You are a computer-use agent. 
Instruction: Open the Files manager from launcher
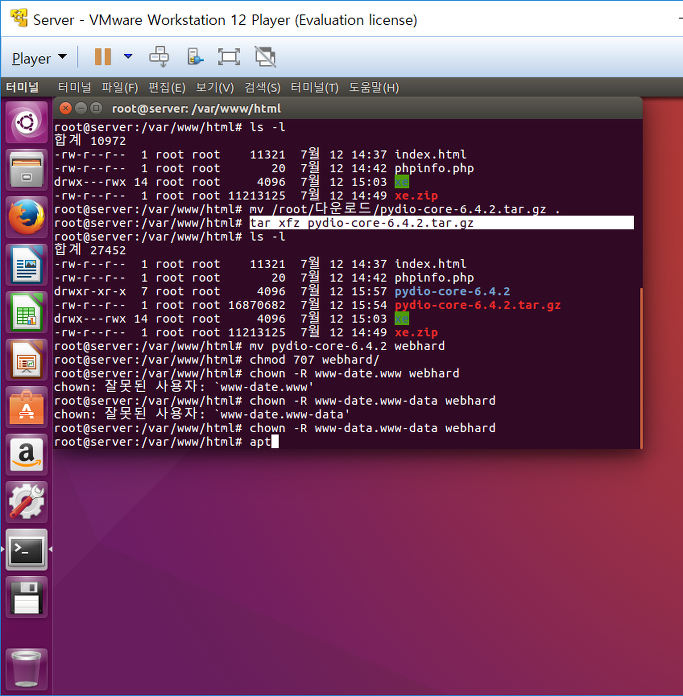tap(27, 170)
